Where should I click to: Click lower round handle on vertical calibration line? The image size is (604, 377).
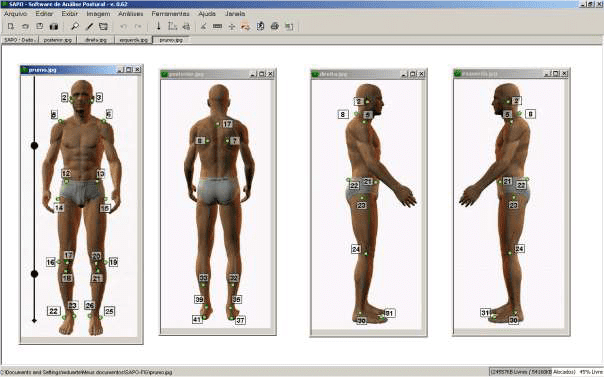click(x=34, y=274)
